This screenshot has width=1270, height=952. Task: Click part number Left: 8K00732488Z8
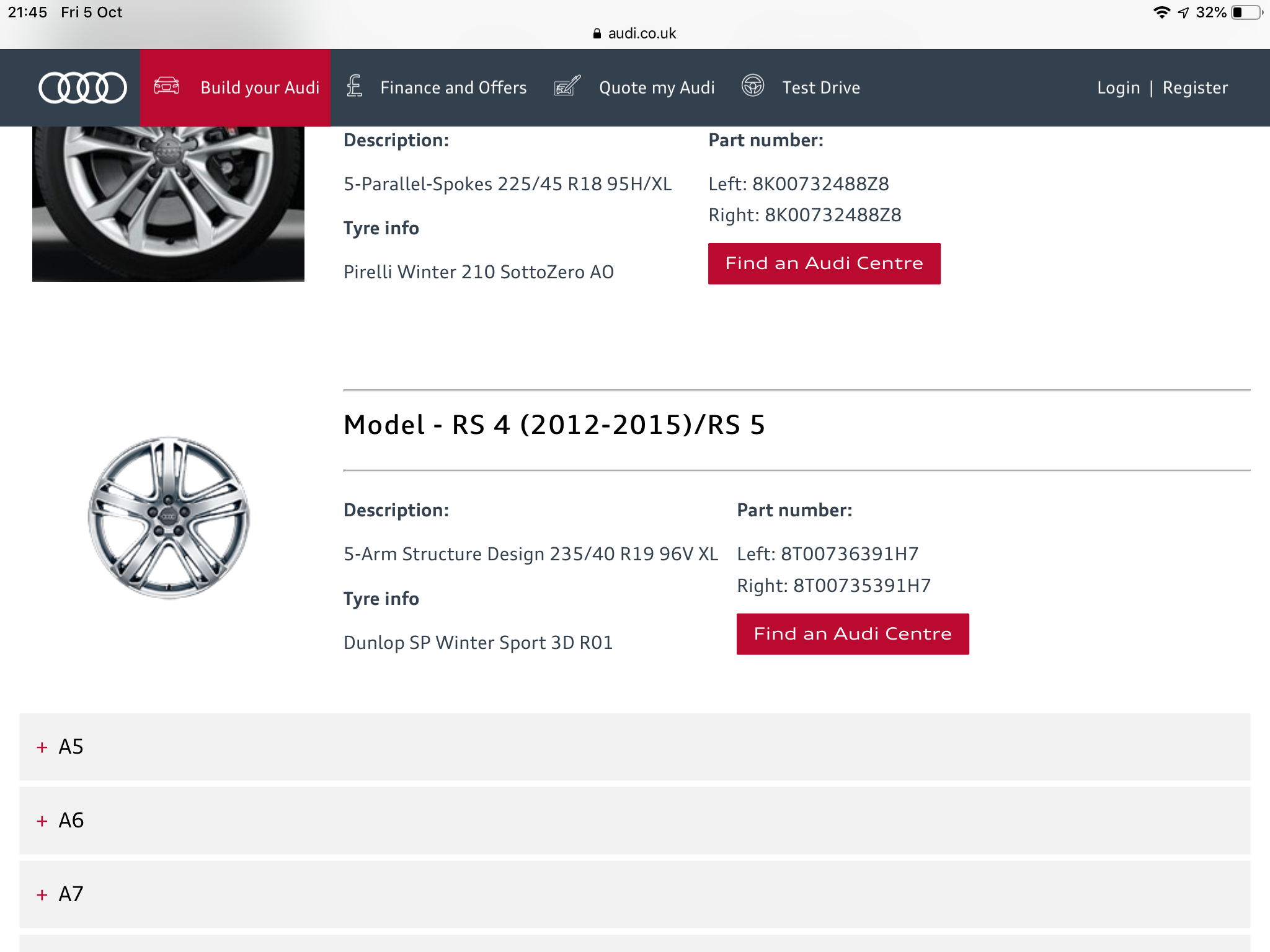(799, 184)
